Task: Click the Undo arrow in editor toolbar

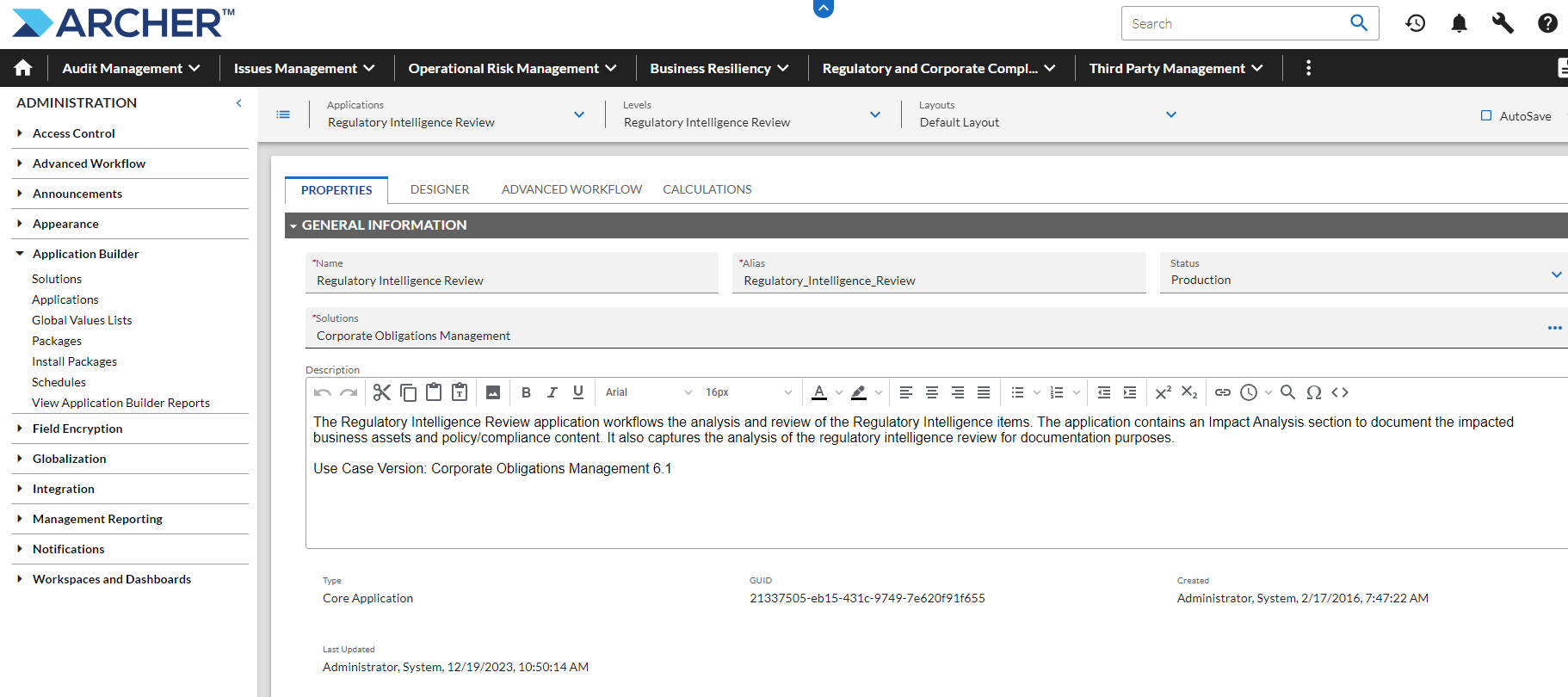Action: tap(323, 392)
